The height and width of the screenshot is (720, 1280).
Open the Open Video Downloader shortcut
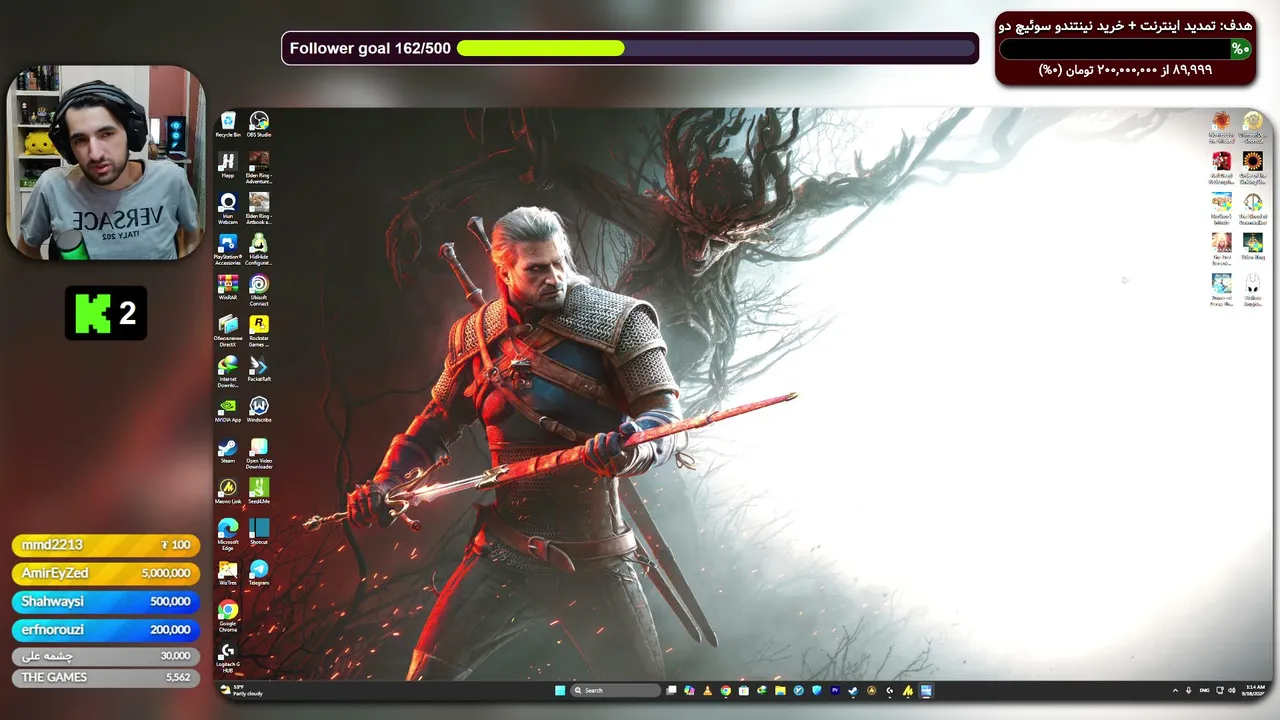pyautogui.click(x=259, y=454)
